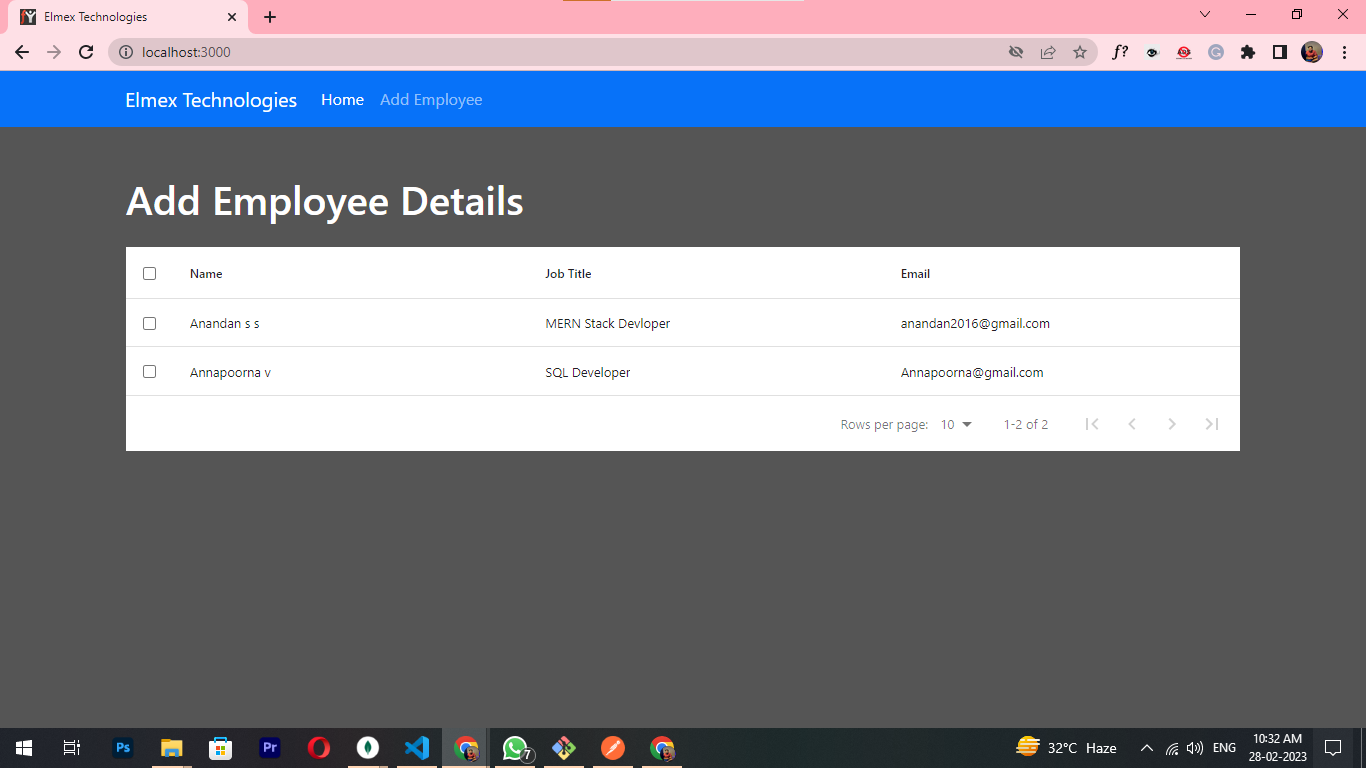Open the Opera browser from taskbar

coord(319,748)
